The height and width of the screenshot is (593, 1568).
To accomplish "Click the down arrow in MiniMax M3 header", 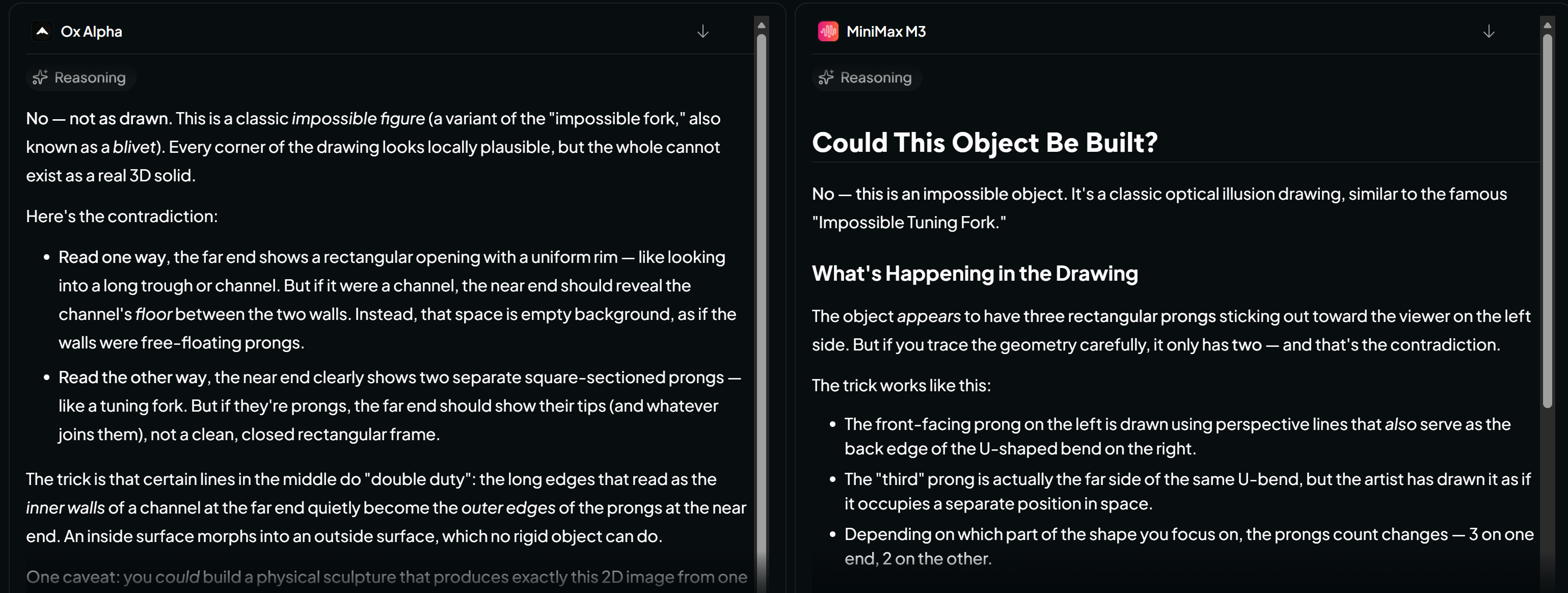I will pos(1489,32).
